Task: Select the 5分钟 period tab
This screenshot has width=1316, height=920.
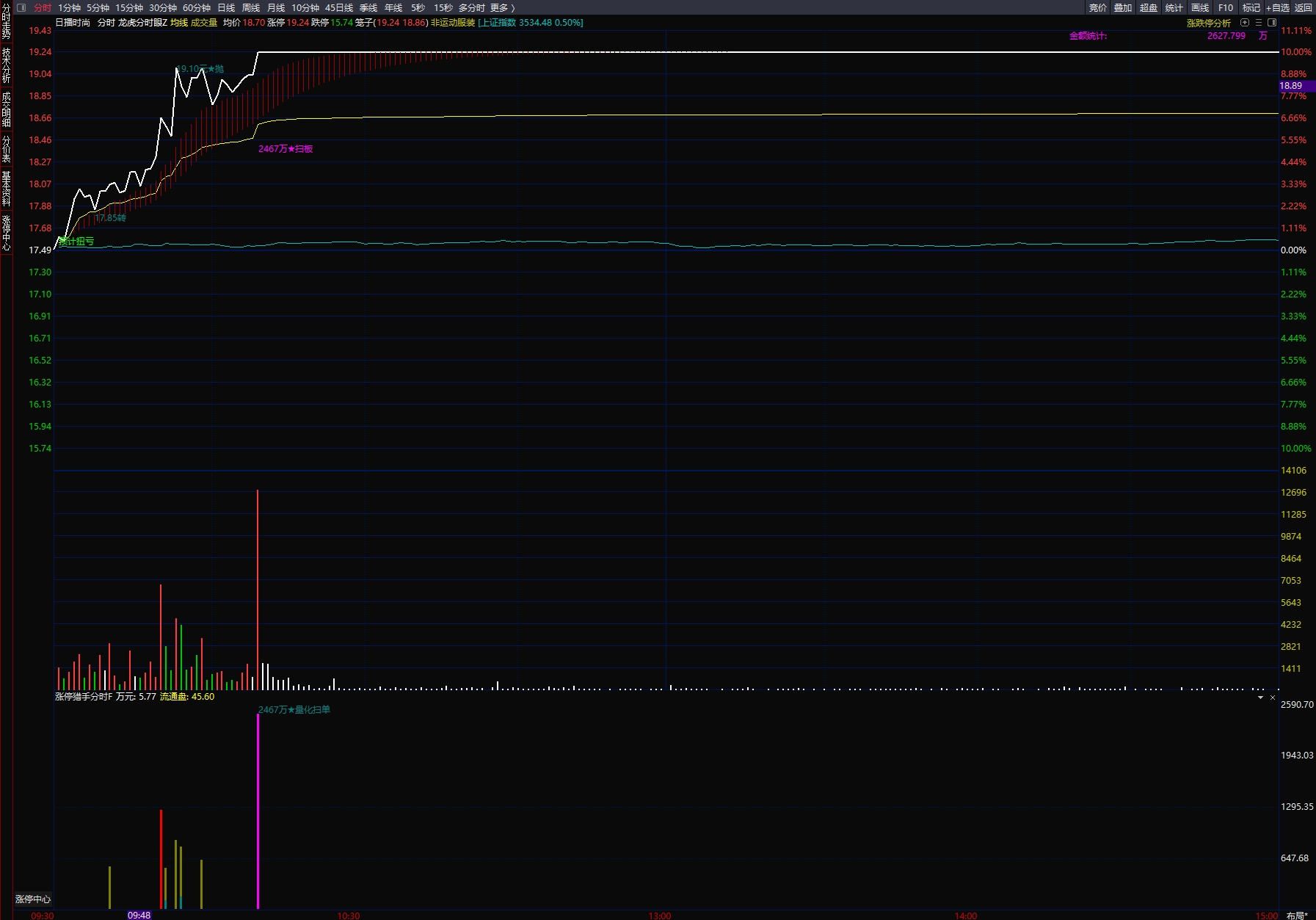Action: pyautogui.click(x=98, y=8)
